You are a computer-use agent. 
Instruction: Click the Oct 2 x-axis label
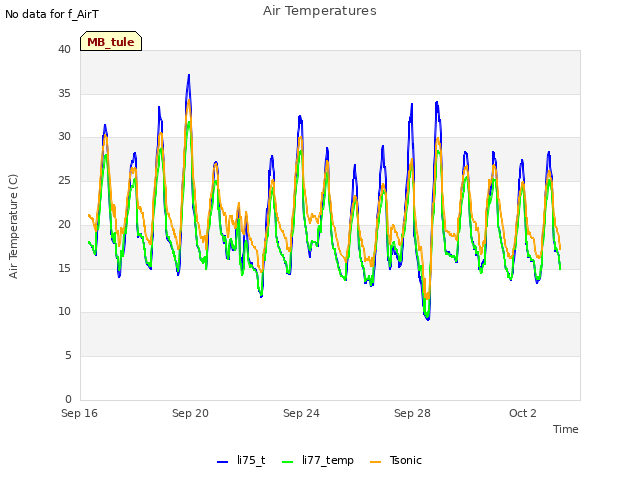[x=523, y=413]
